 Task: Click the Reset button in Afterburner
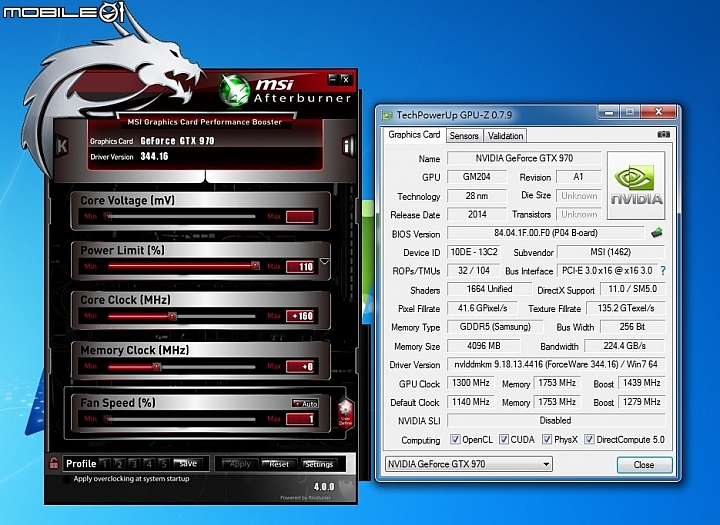click(x=279, y=464)
